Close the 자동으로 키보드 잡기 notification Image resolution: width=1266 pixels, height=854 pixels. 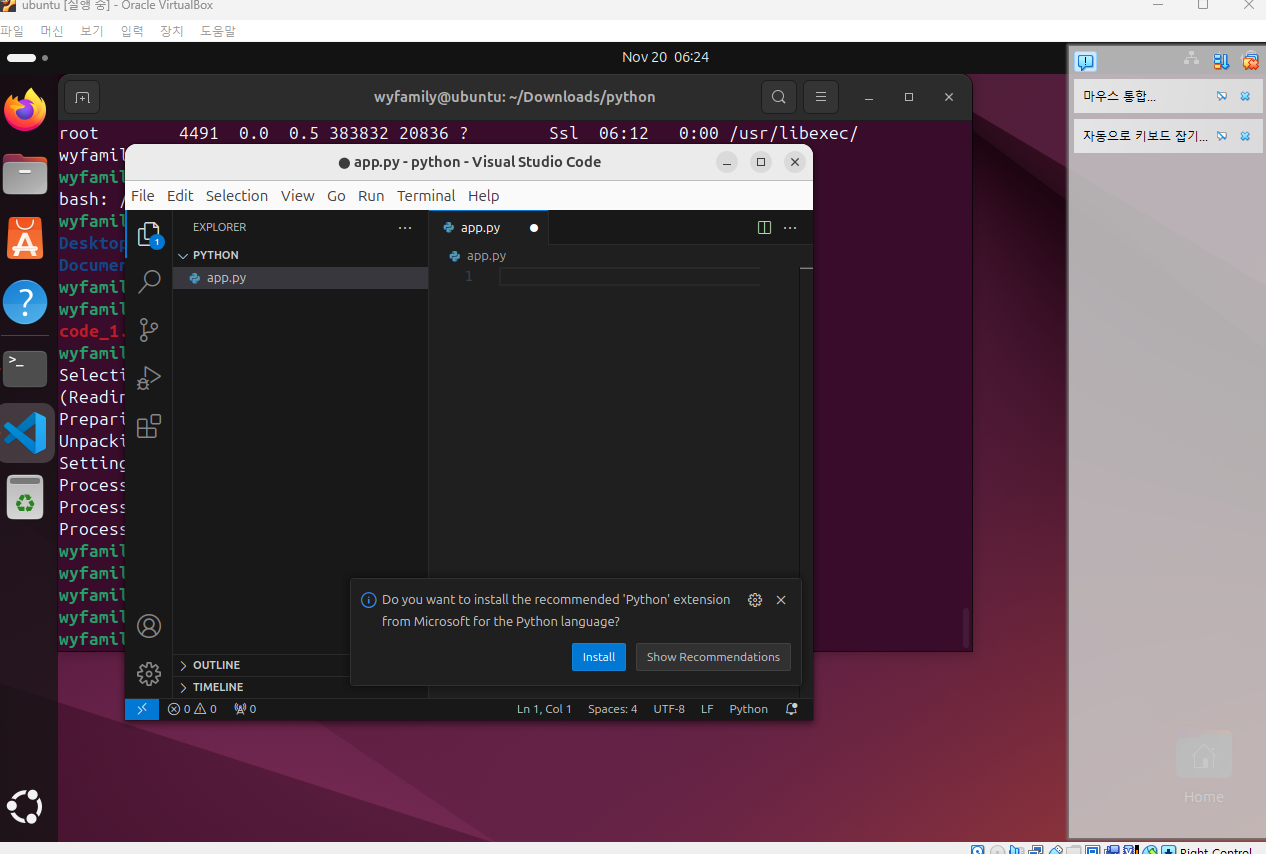[1245, 135]
